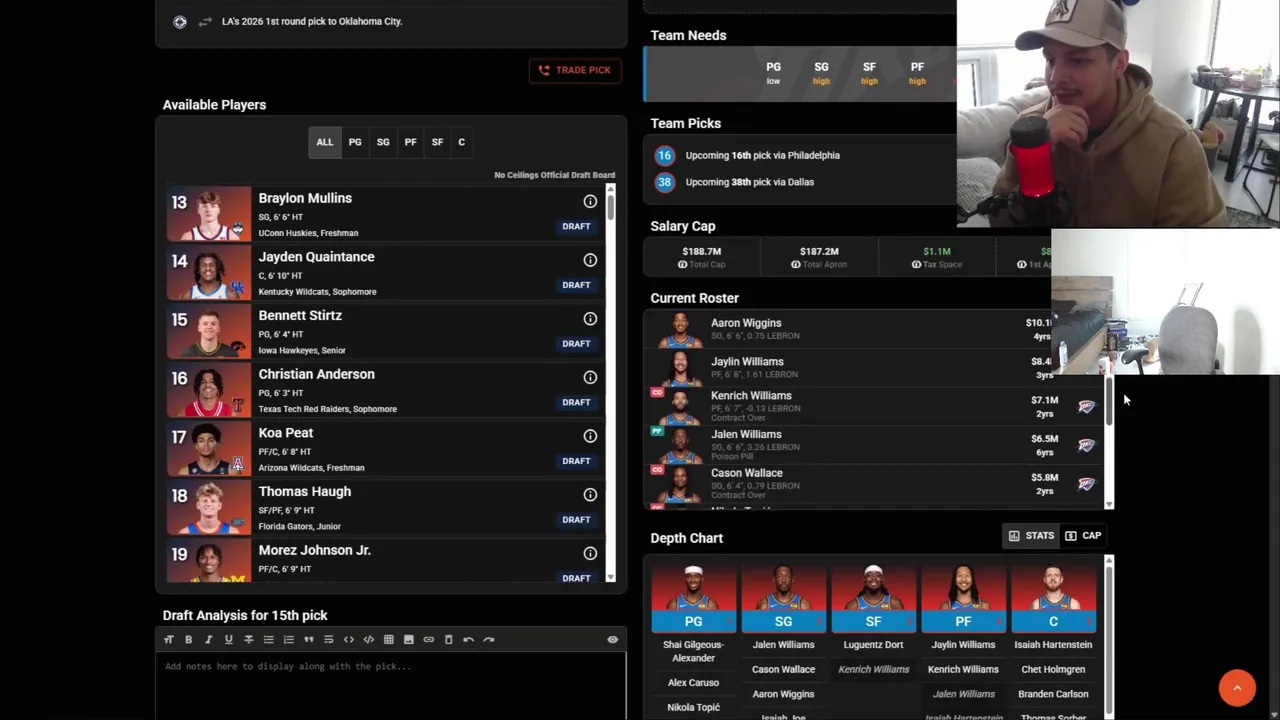1280x720 pixels.
Task: Click the 38th pick number badge
Action: (x=664, y=182)
